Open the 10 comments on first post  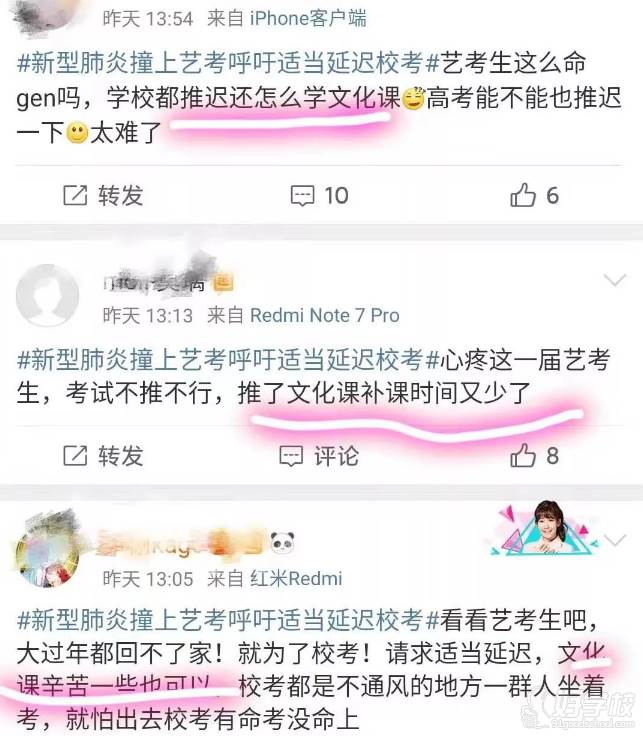point(320,196)
